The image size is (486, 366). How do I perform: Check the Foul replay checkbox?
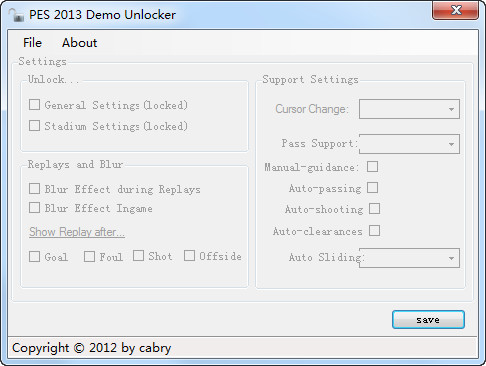point(89,256)
